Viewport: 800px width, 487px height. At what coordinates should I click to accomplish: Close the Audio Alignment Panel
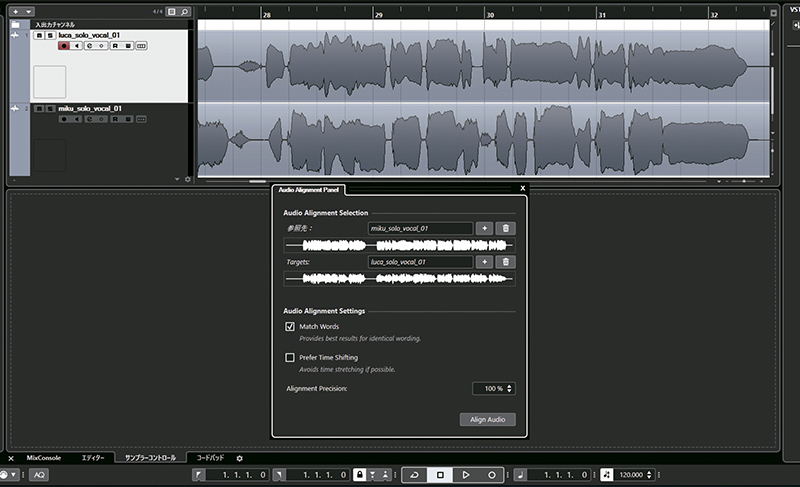pyautogui.click(x=522, y=188)
